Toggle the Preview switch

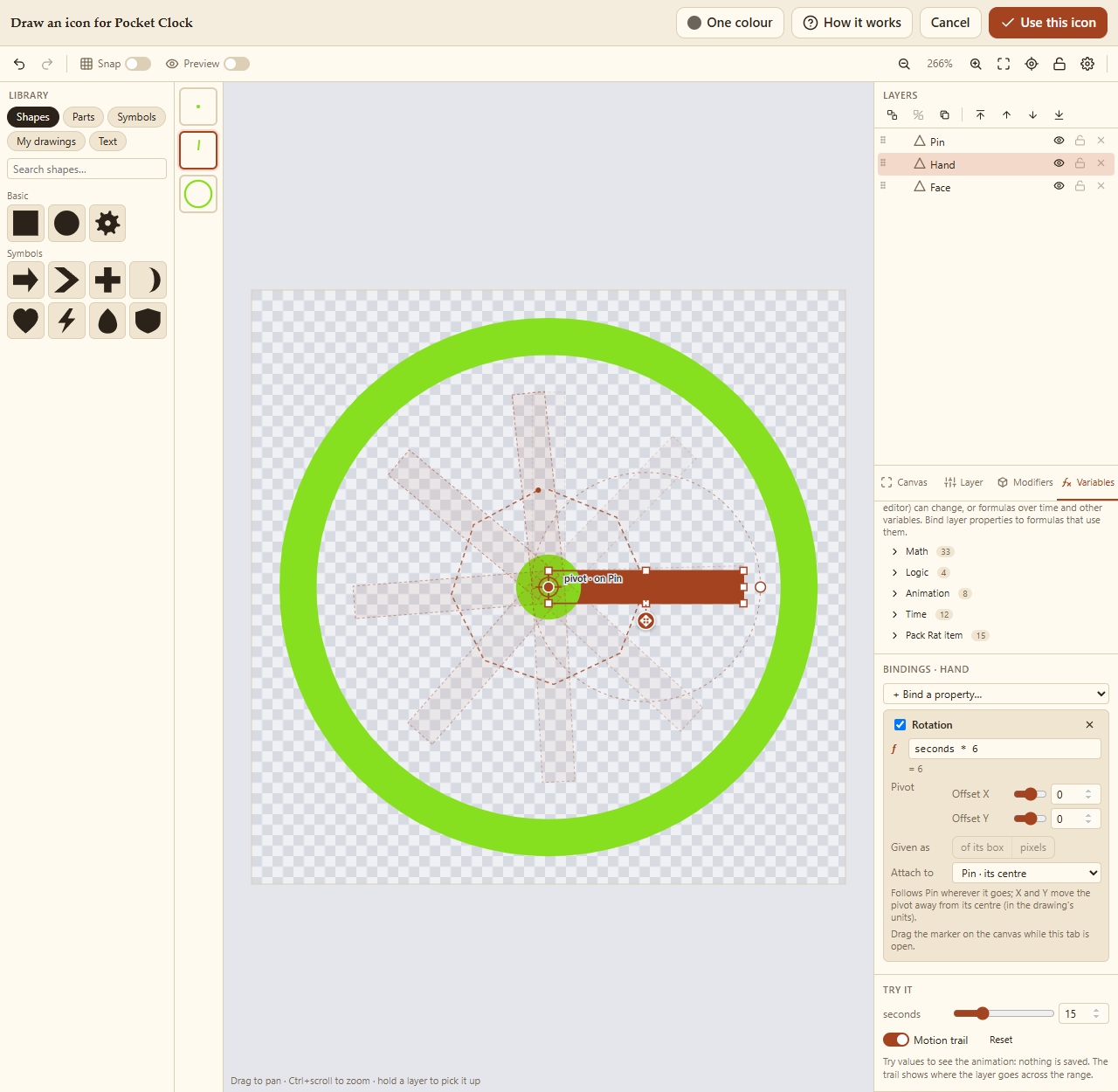[237, 64]
